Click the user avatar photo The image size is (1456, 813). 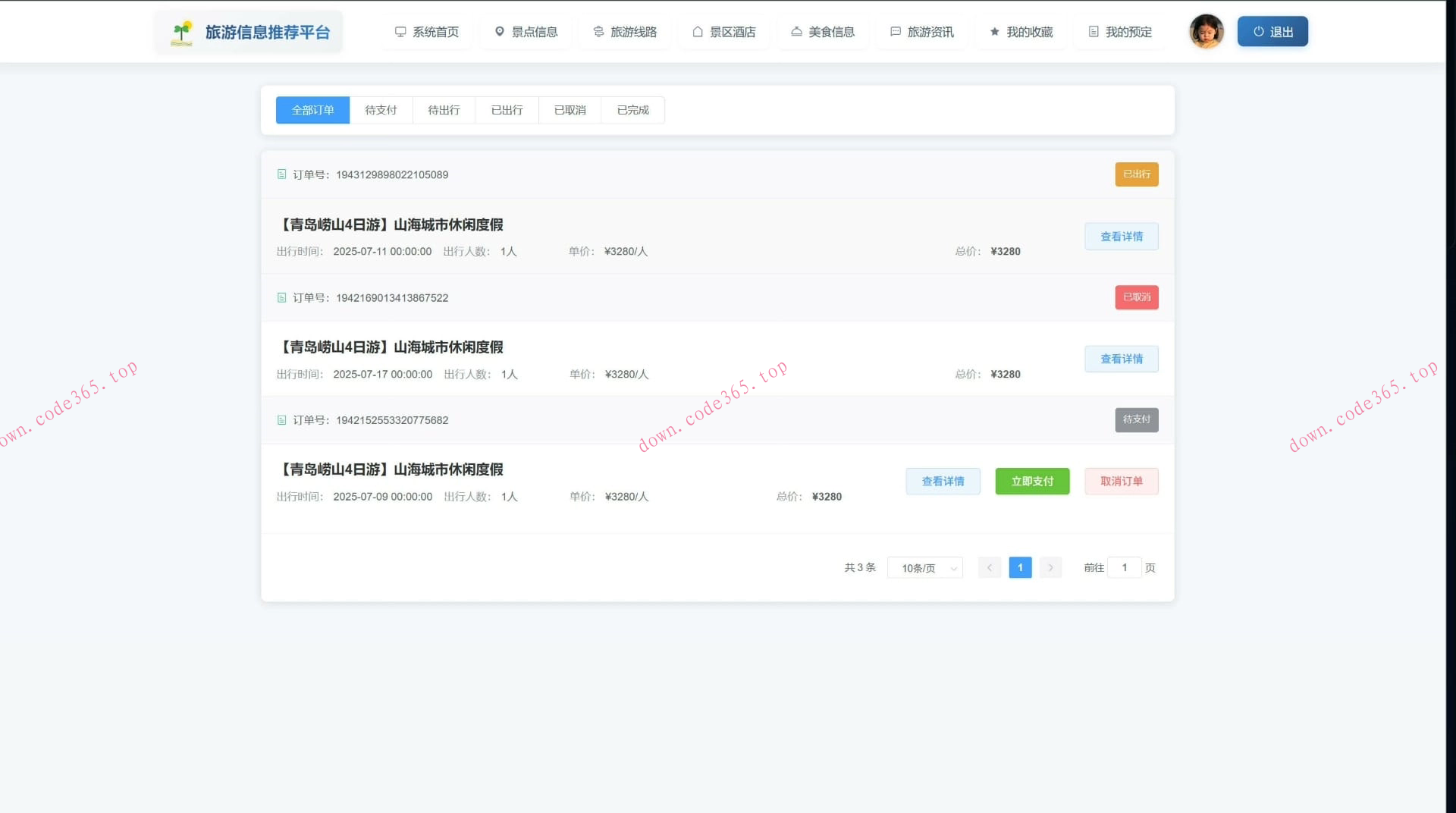click(1206, 31)
